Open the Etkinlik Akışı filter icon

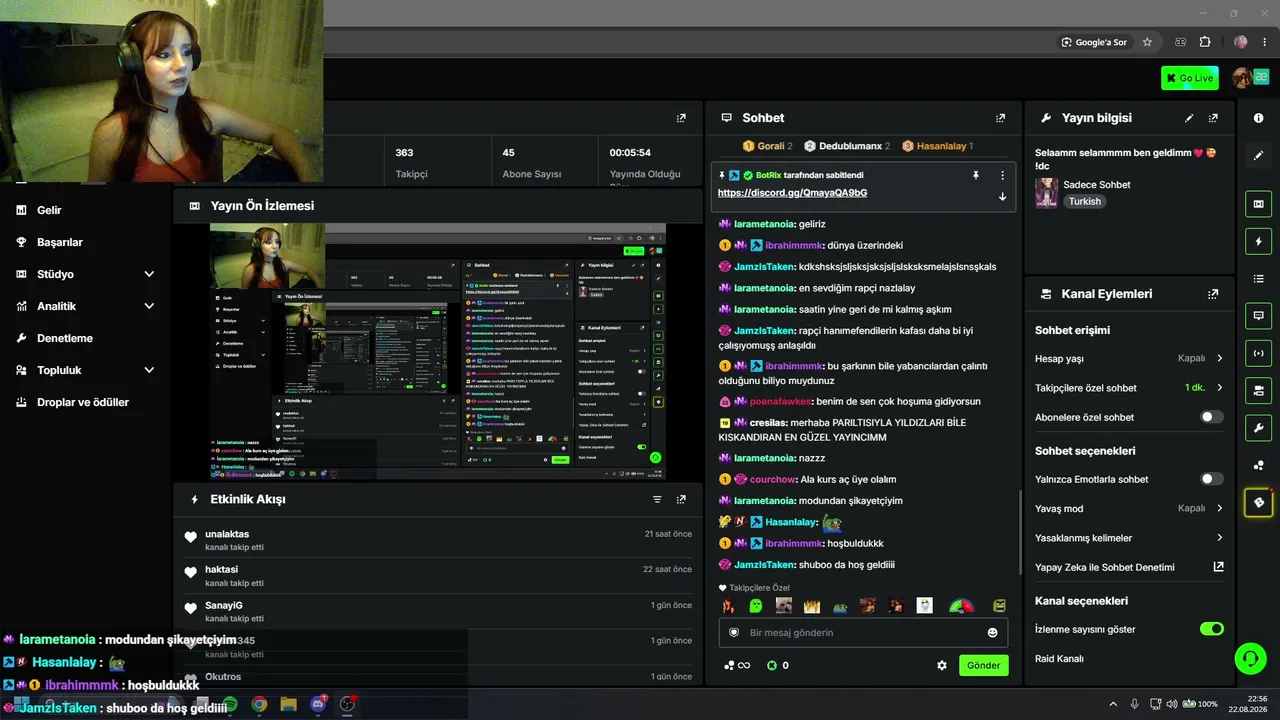(x=657, y=499)
